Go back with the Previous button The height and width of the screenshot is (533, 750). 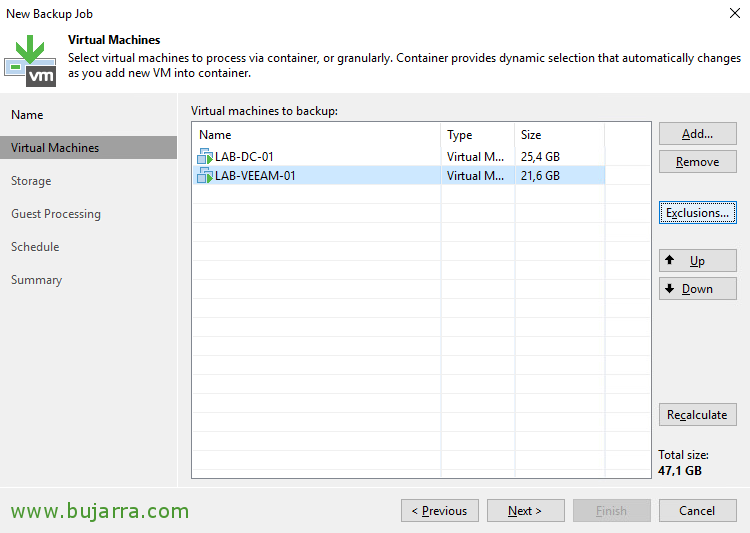(440, 511)
